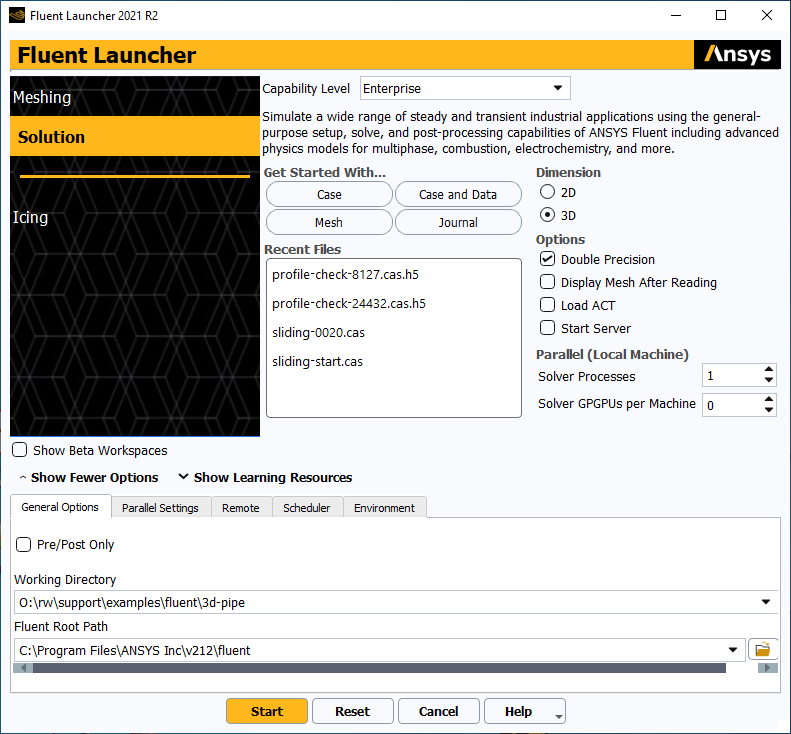This screenshot has width=791, height=734.
Task: Choose the Meshing workspace in sidebar
Action: [x=42, y=98]
